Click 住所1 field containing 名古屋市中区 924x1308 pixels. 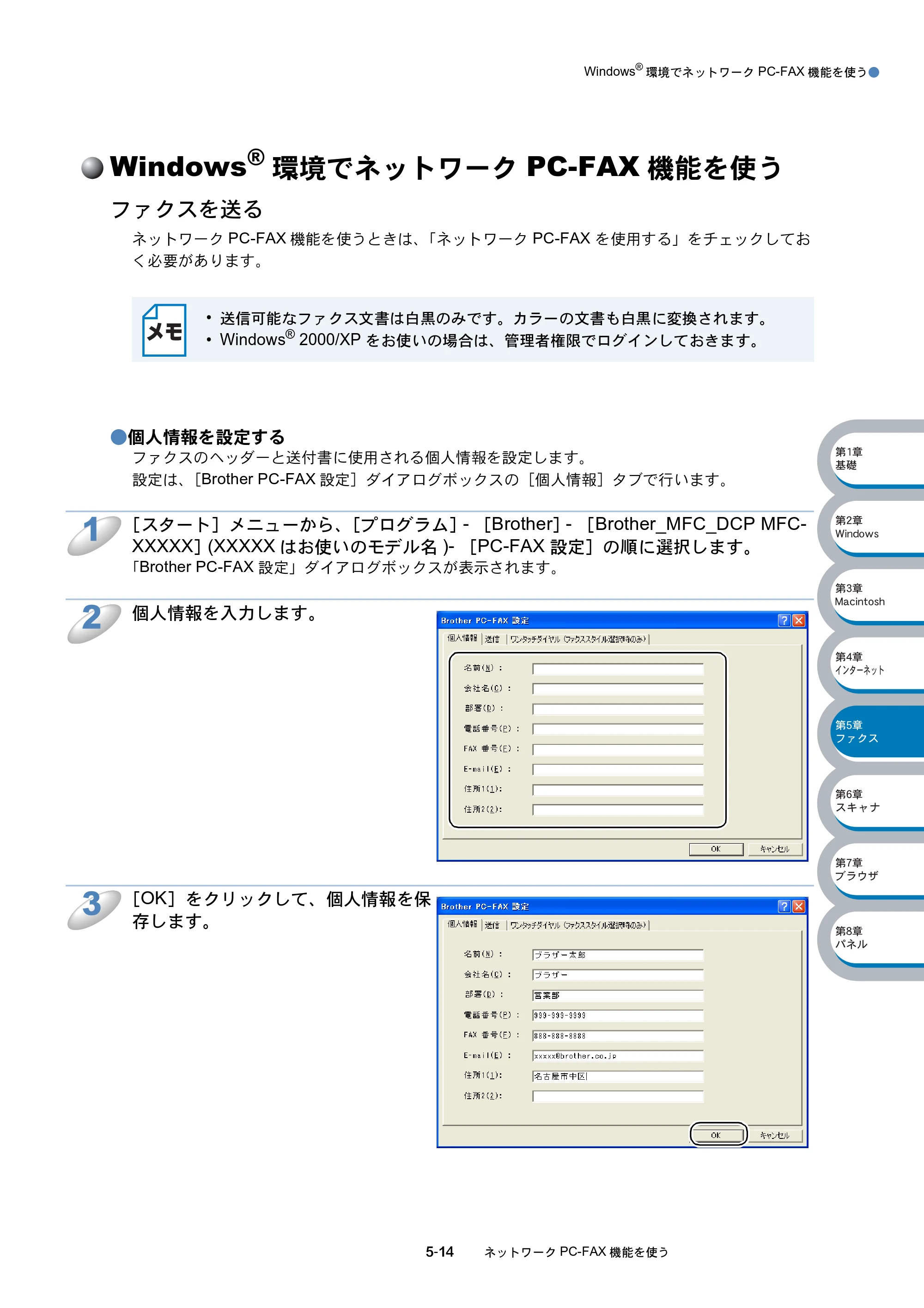[618, 1076]
